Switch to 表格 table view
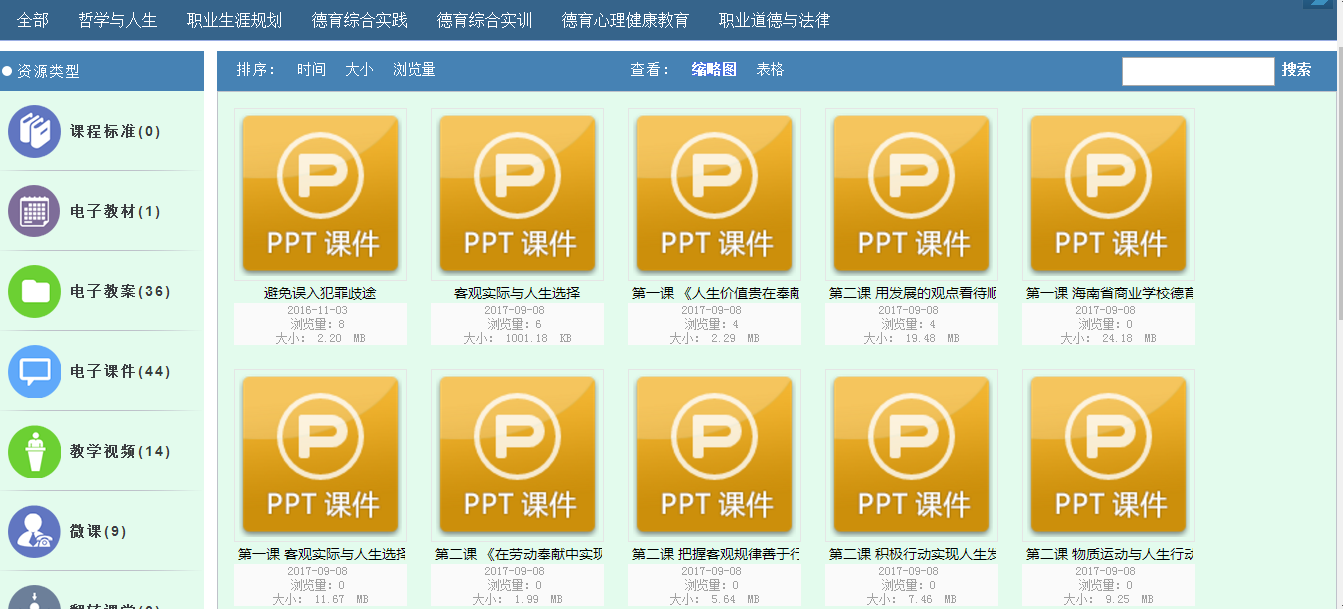The height and width of the screenshot is (609, 1343). tap(770, 70)
